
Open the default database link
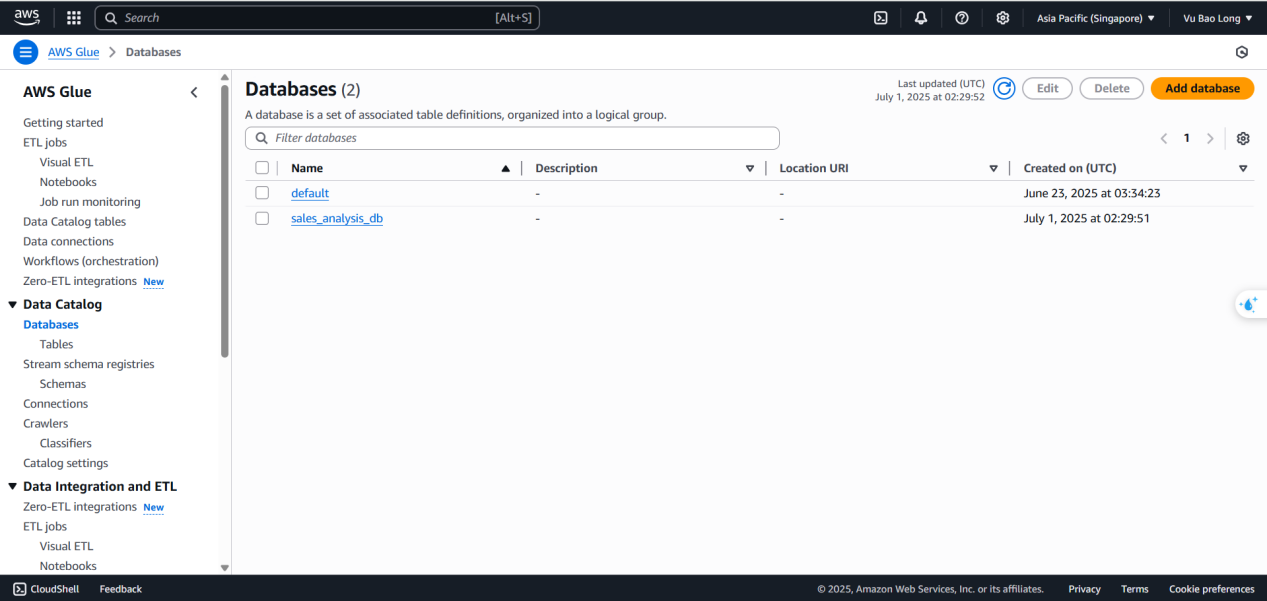click(x=310, y=193)
